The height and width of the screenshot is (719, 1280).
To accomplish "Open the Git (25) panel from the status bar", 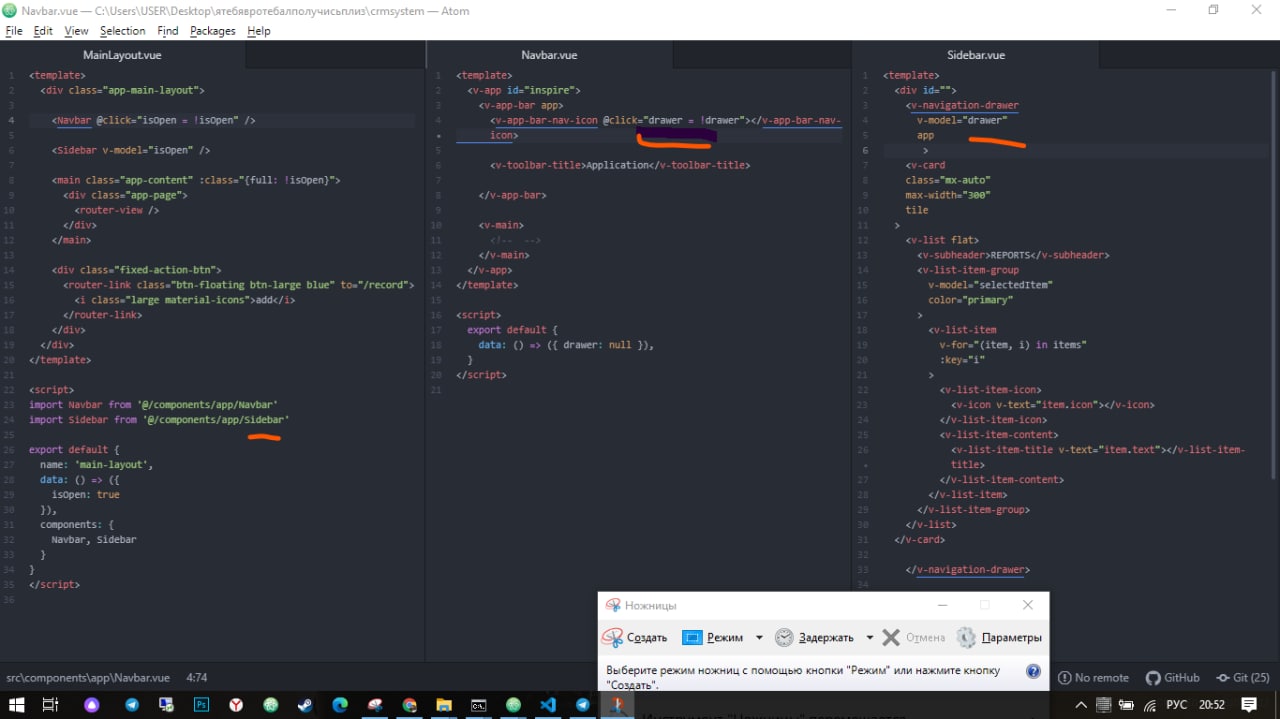I will coord(1243,677).
